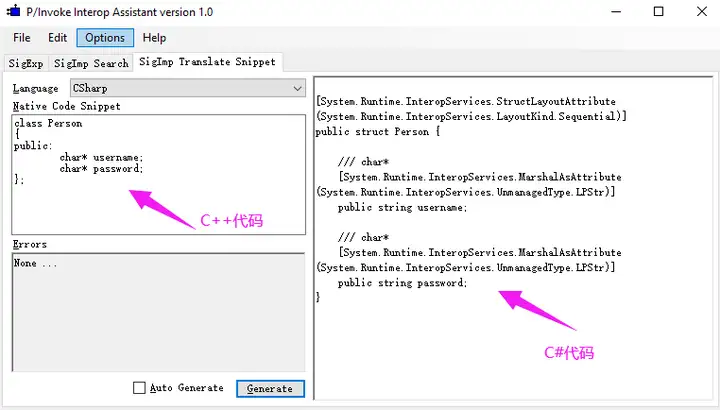Click 'public string password;' in output
The height and width of the screenshot is (410, 720).
[x=402, y=283]
